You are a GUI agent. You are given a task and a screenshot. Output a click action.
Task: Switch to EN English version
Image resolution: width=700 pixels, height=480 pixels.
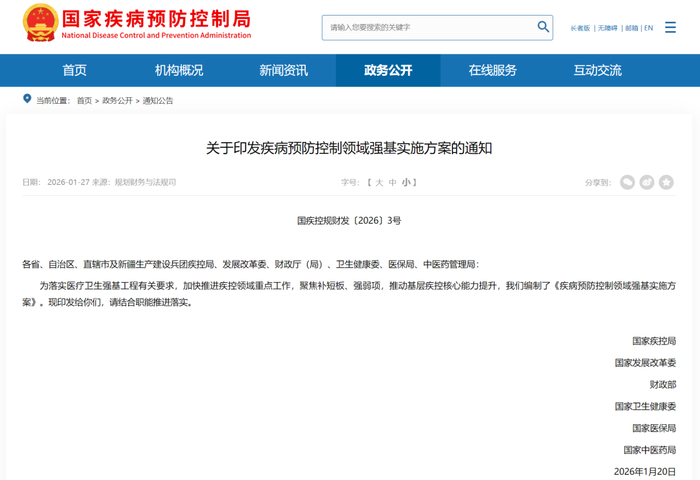click(x=649, y=28)
